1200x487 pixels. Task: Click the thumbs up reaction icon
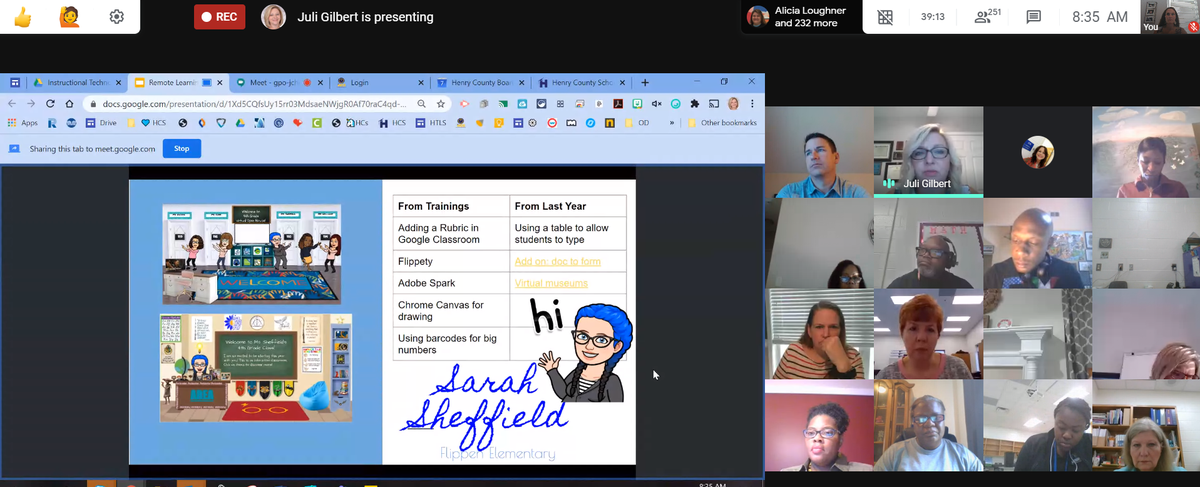point(22,17)
